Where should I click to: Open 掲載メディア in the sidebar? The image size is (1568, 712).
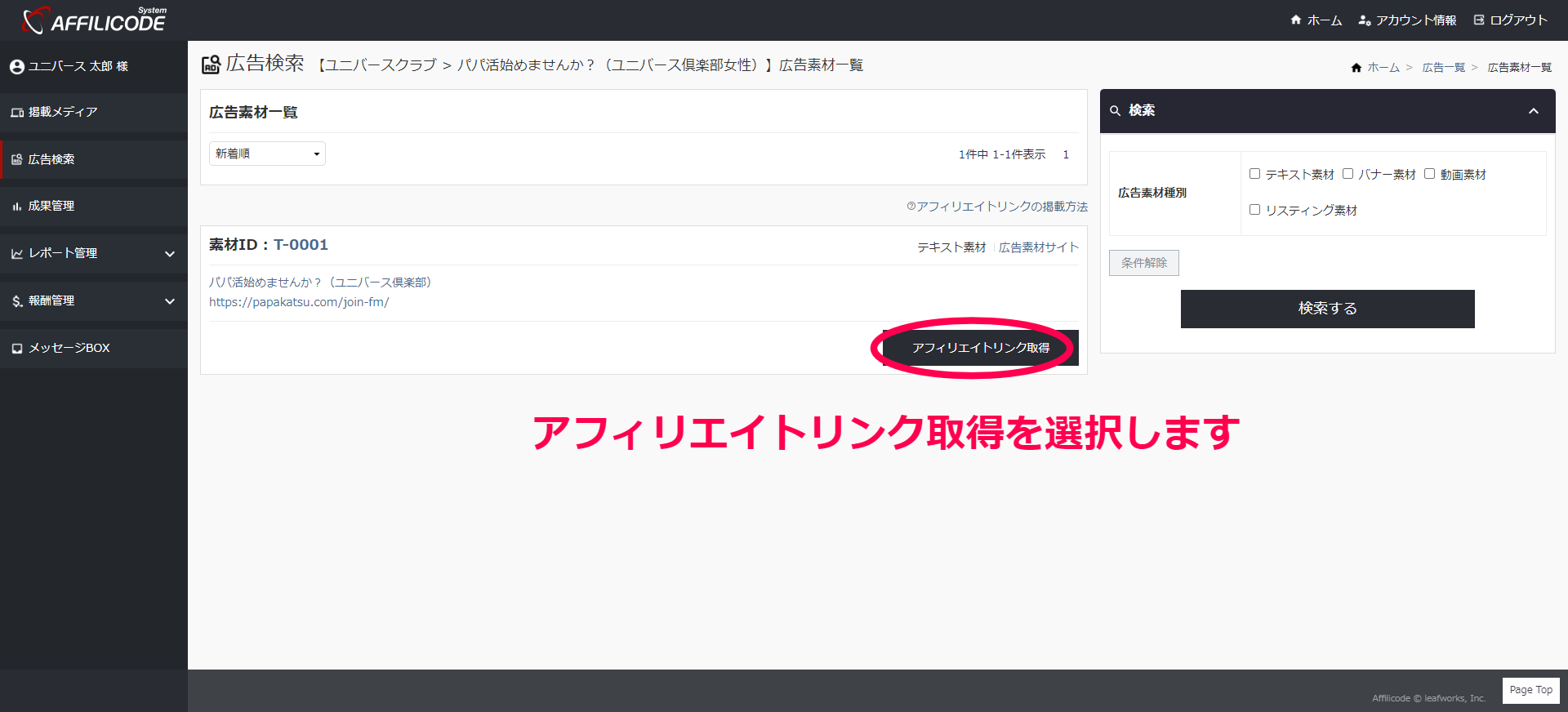click(x=94, y=113)
